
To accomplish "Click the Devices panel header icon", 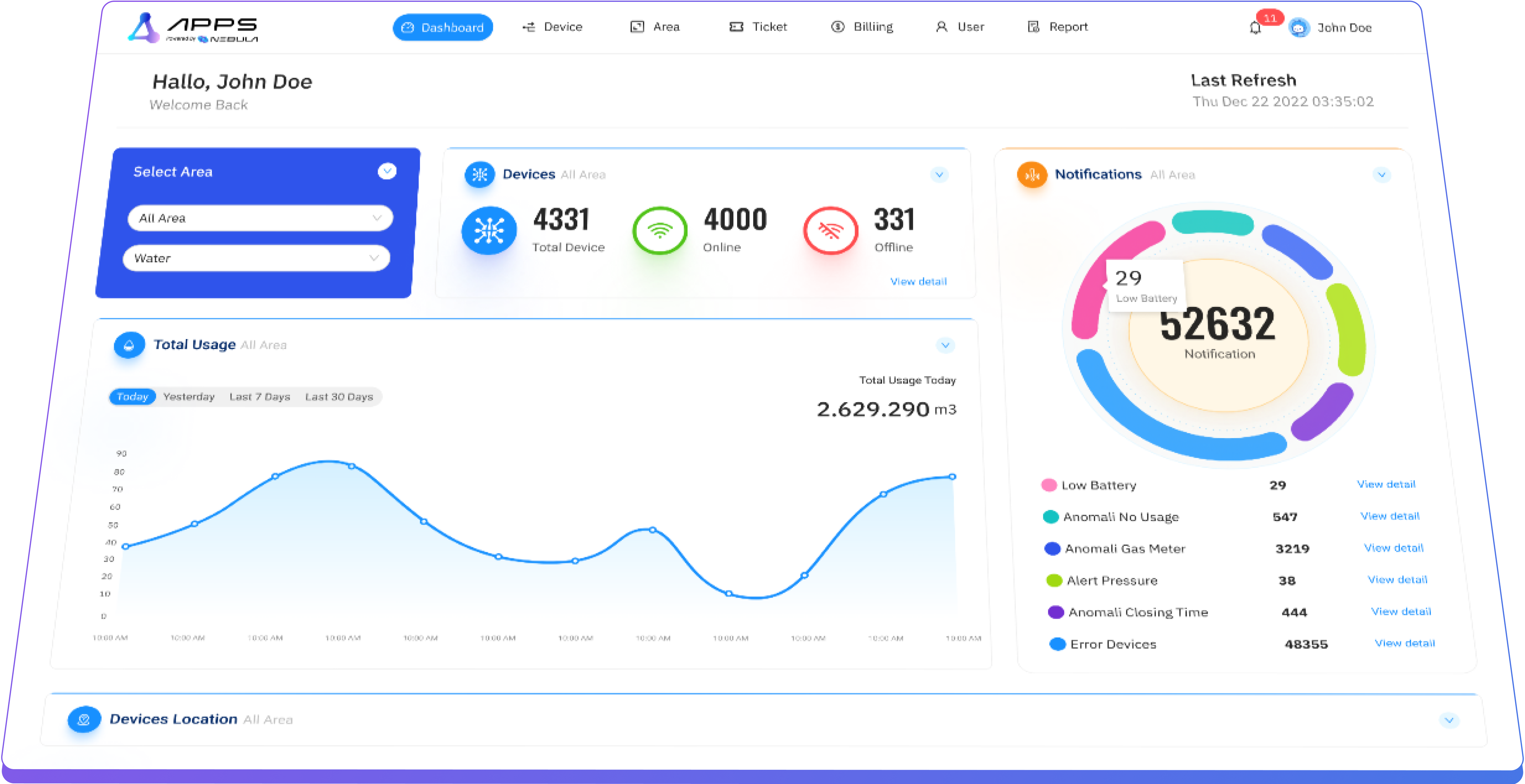I will pyautogui.click(x=480, y=174).
